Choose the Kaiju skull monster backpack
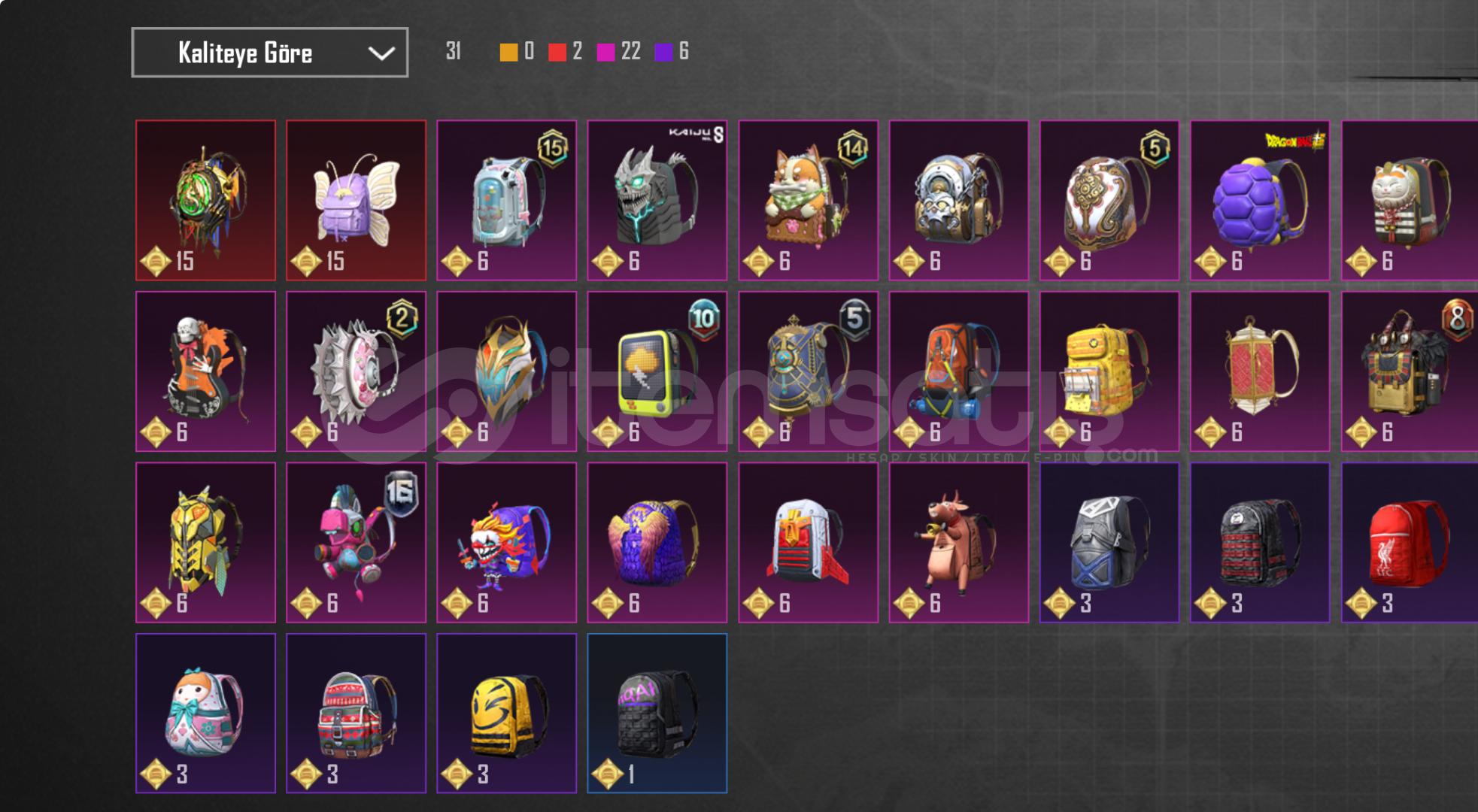The height and width of the screenshot is (812, 1478). coord(657,201)
